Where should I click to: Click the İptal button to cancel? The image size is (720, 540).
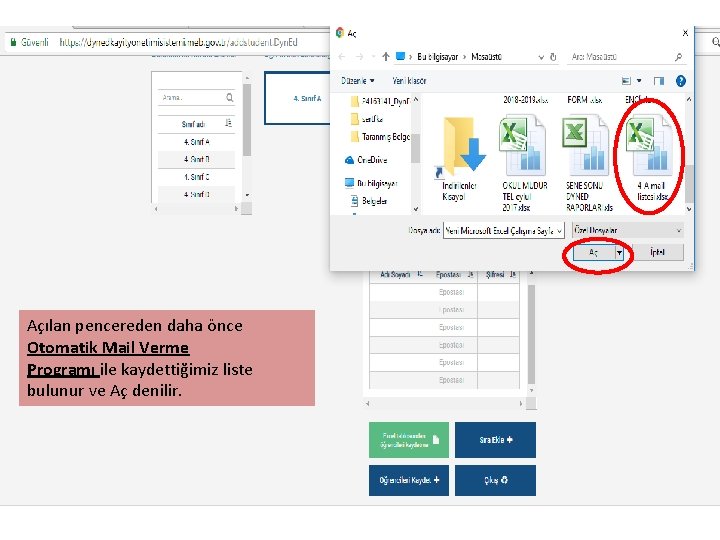[x=657, y=252]
